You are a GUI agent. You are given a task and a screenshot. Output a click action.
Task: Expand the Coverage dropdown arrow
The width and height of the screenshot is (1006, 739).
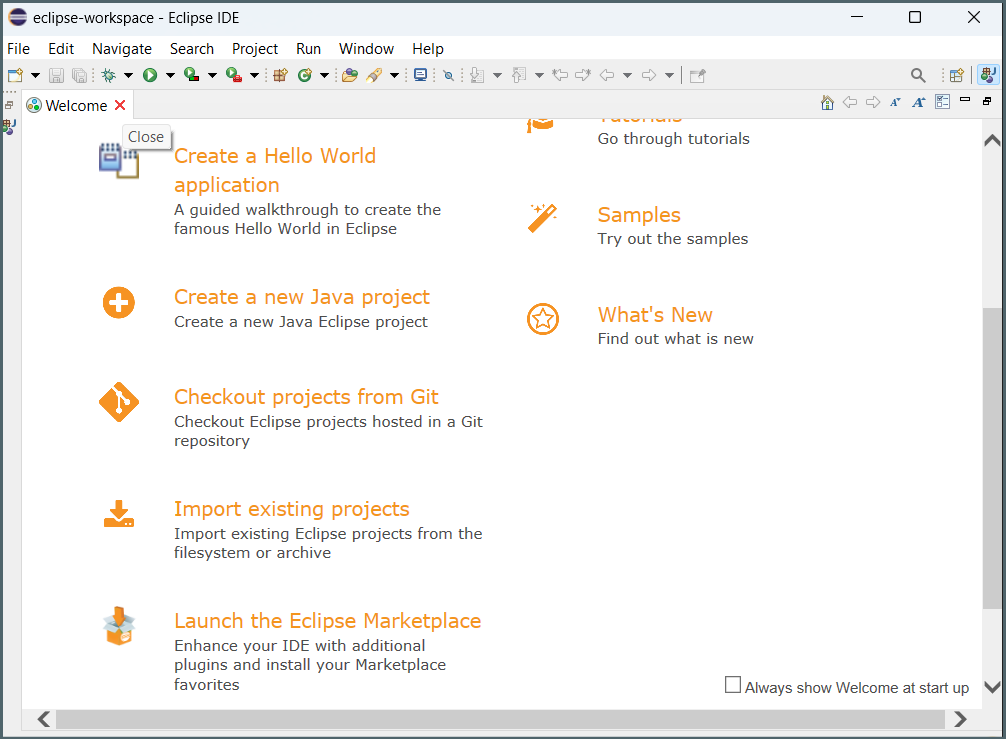pos(212,76)
